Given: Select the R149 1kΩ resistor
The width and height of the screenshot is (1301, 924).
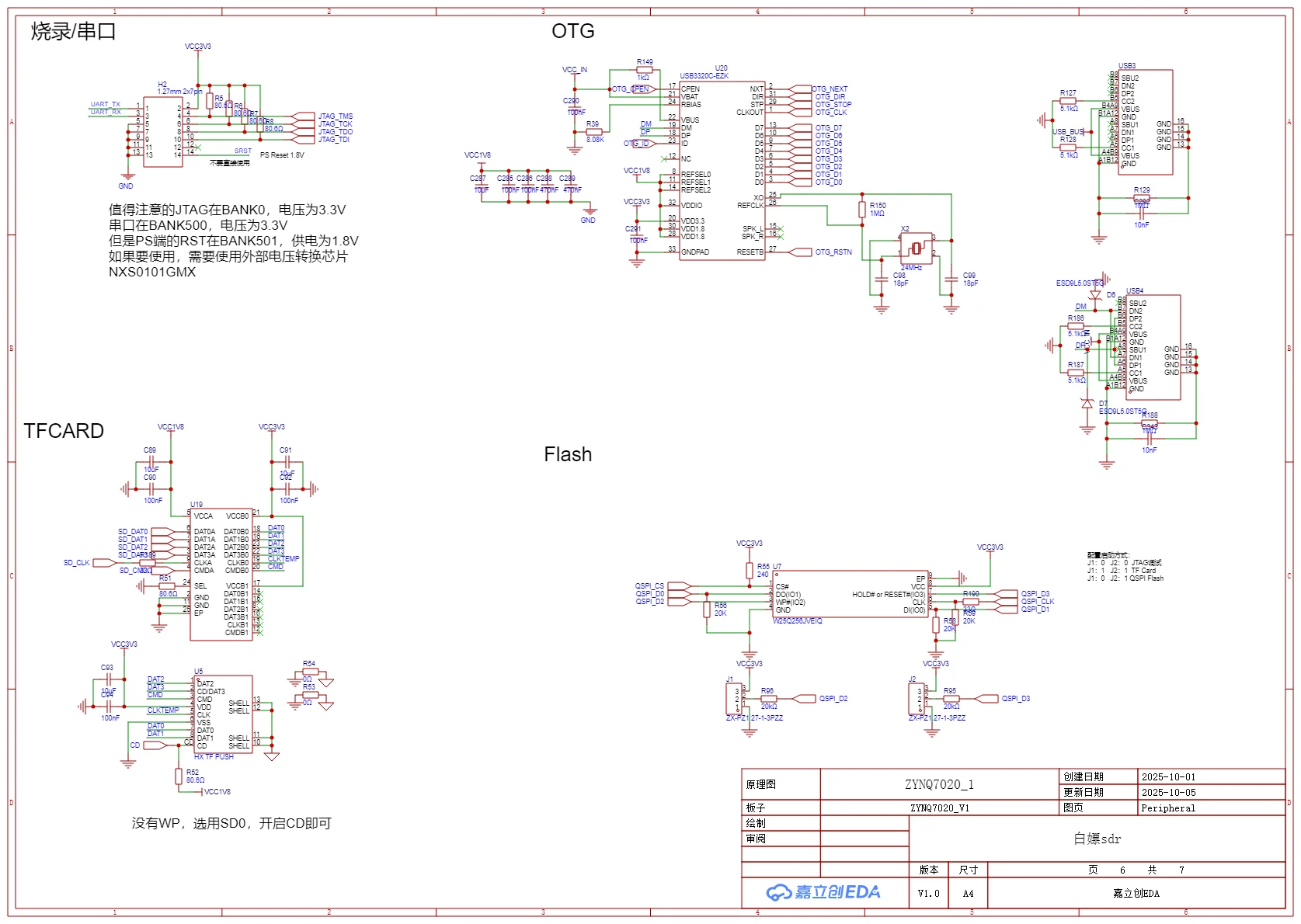Looking at the screenshot, I should (x=644, y=70).
